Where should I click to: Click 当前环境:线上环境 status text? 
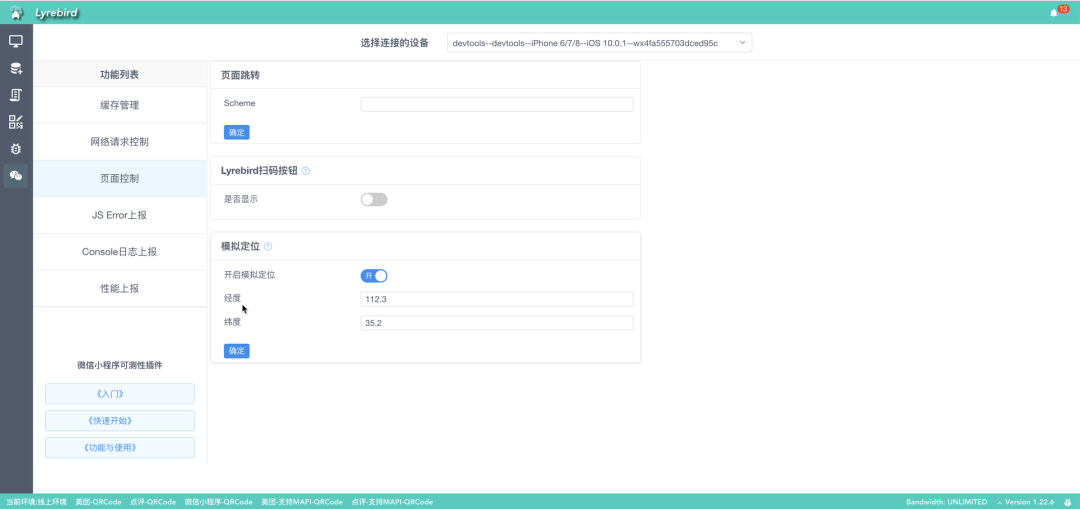(37, 502)
